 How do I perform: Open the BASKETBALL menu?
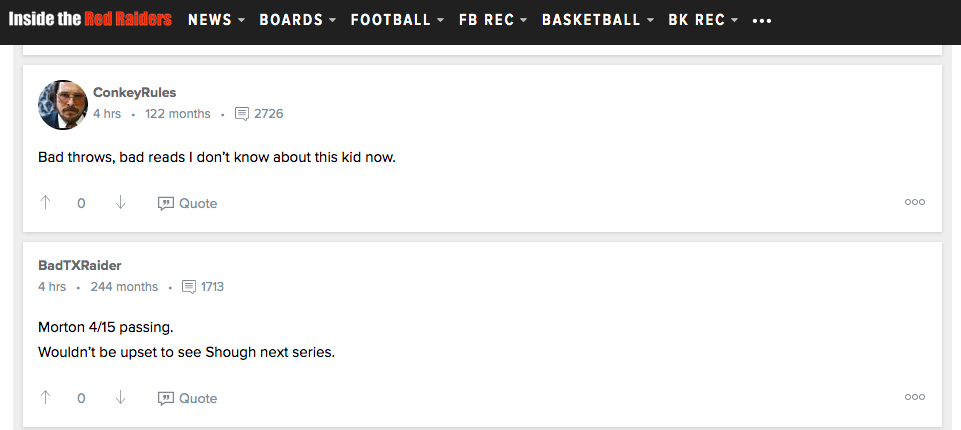[598, 20]
